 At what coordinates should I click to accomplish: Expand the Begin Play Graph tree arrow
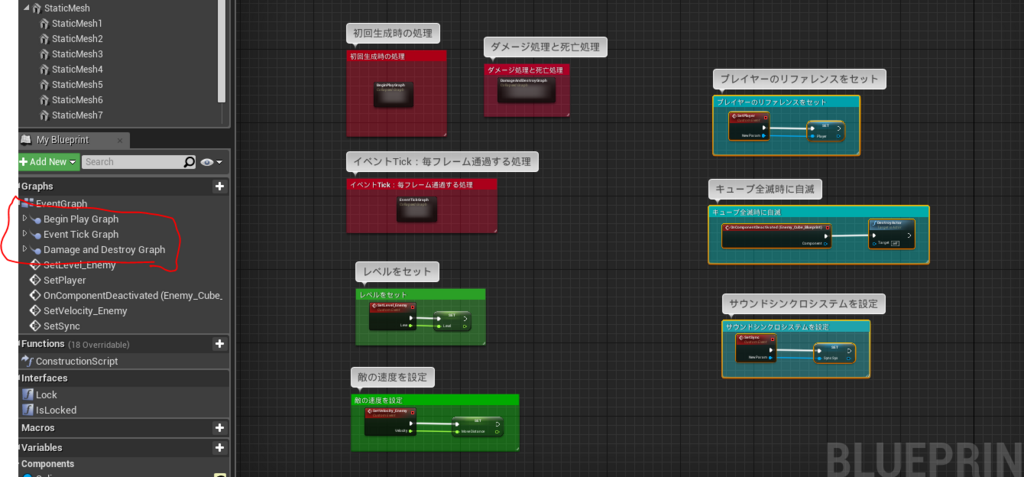[25, 218]
